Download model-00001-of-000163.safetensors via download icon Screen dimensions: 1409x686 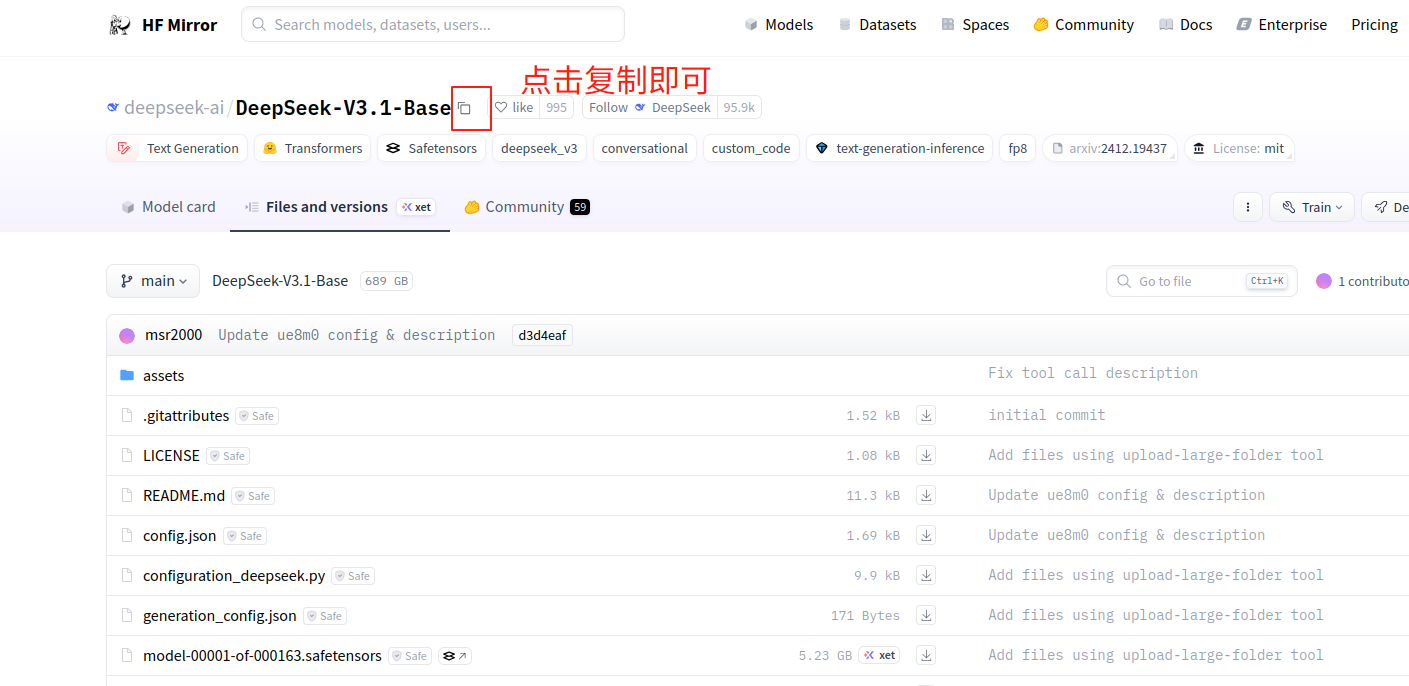927,655
